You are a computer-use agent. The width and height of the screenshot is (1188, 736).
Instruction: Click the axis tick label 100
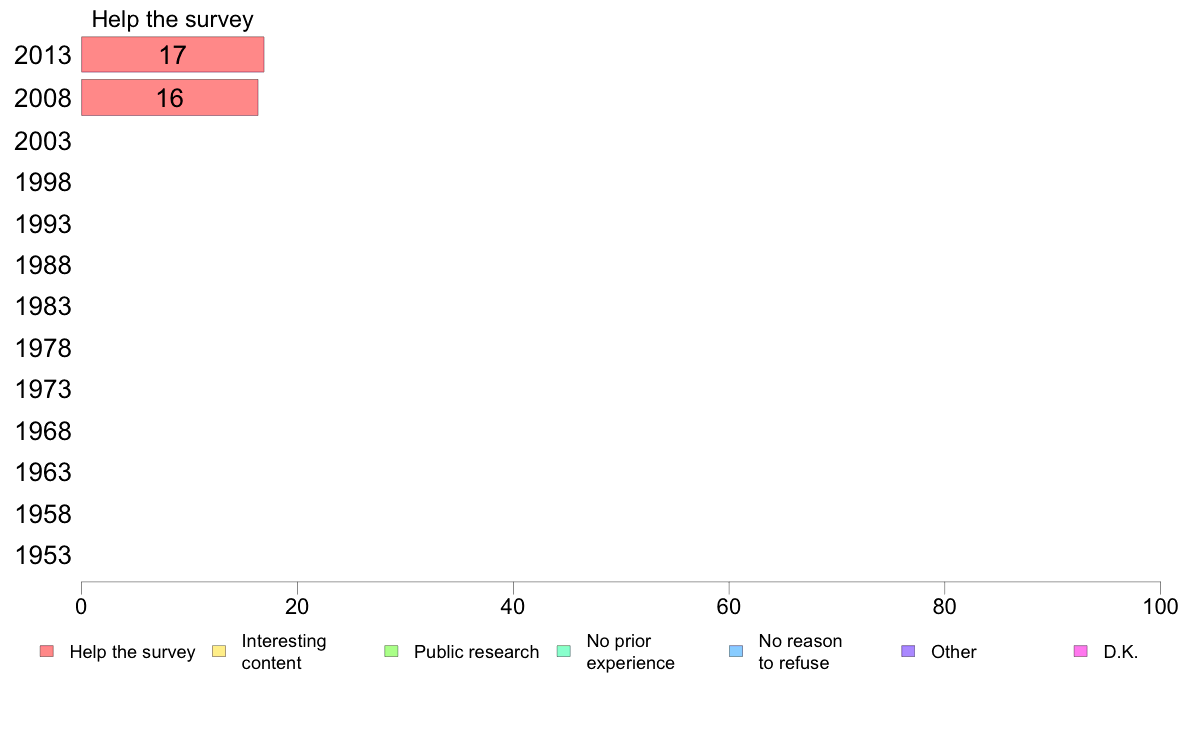pos(1160,606)
